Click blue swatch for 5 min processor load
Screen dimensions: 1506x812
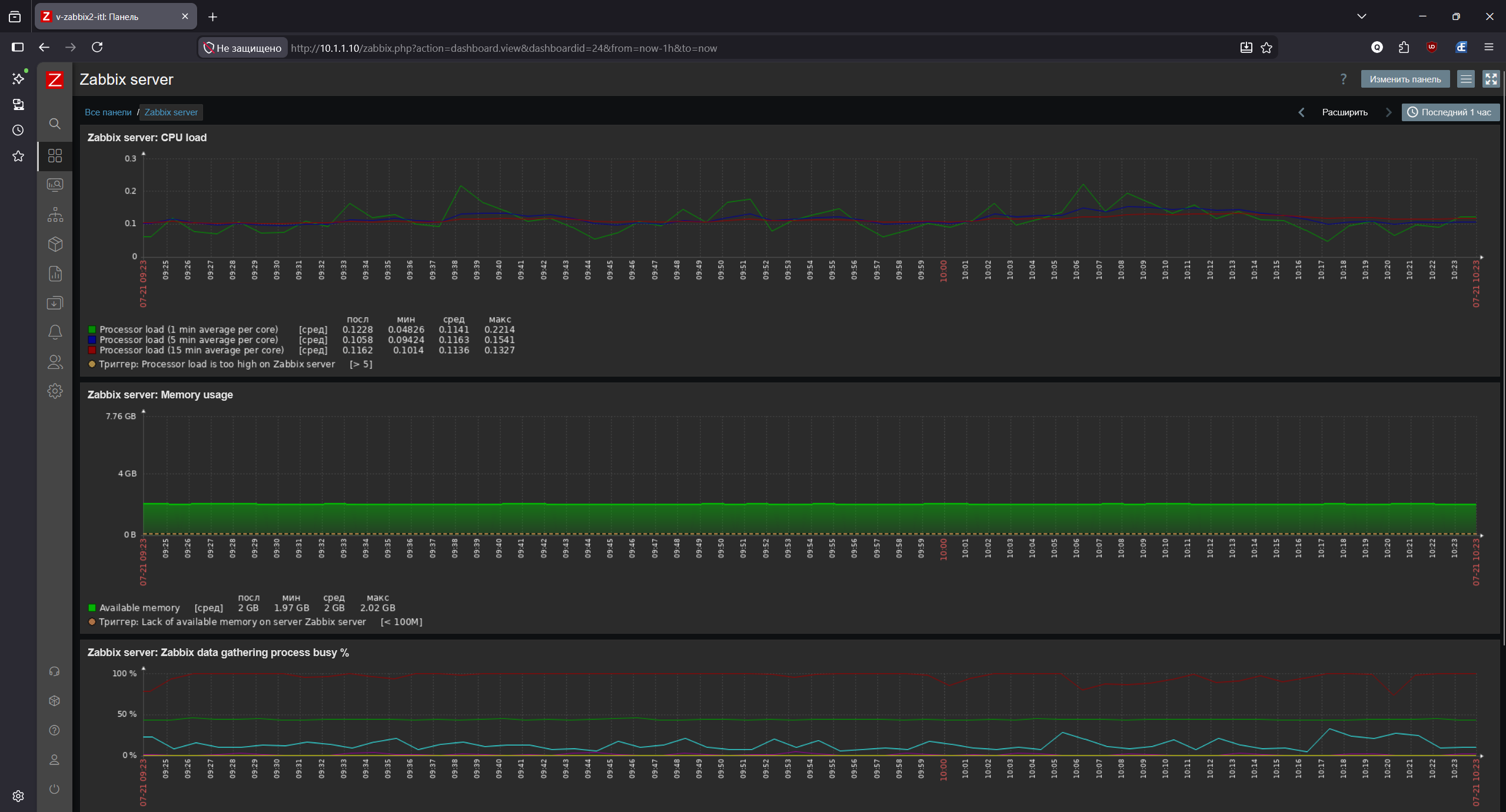pyautogui.click(x=92, y=340)
